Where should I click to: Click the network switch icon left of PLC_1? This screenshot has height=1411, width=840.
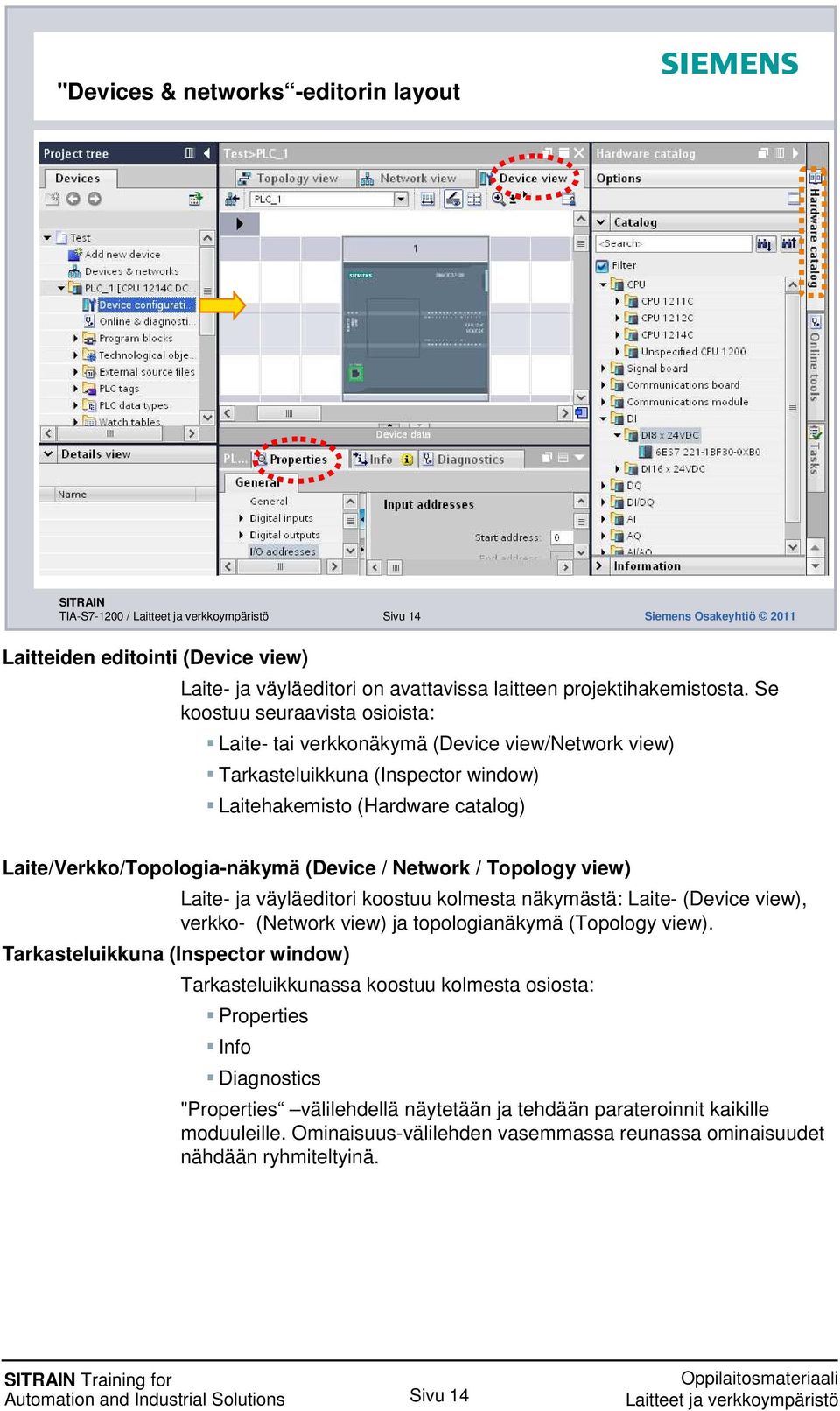point(232,199)
